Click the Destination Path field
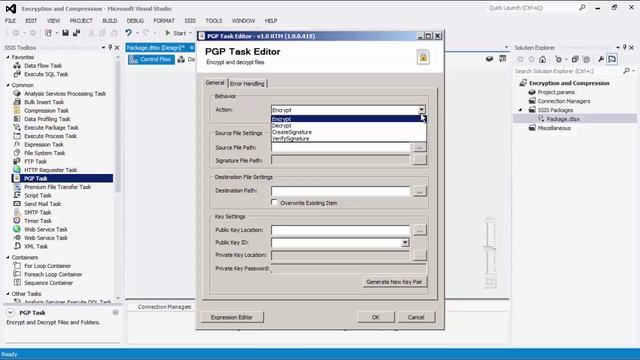The image size is (640, 360). (340, 191)
